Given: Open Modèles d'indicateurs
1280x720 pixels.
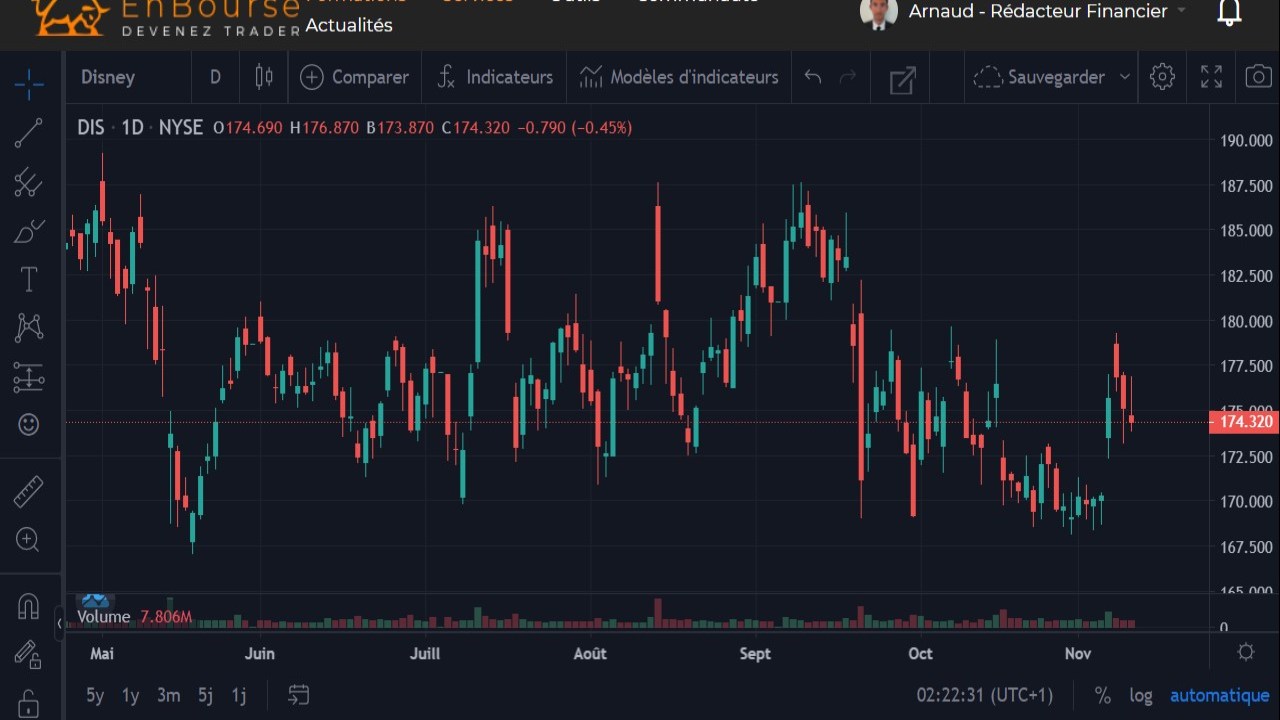Looking at the screenshot, I should 678,77.
